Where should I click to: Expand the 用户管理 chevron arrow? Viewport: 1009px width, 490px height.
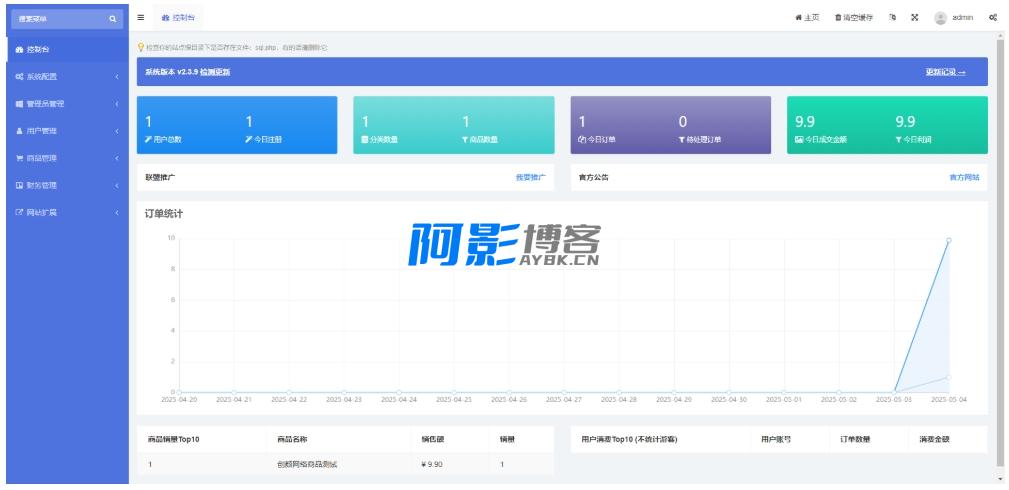pos(117,131)
